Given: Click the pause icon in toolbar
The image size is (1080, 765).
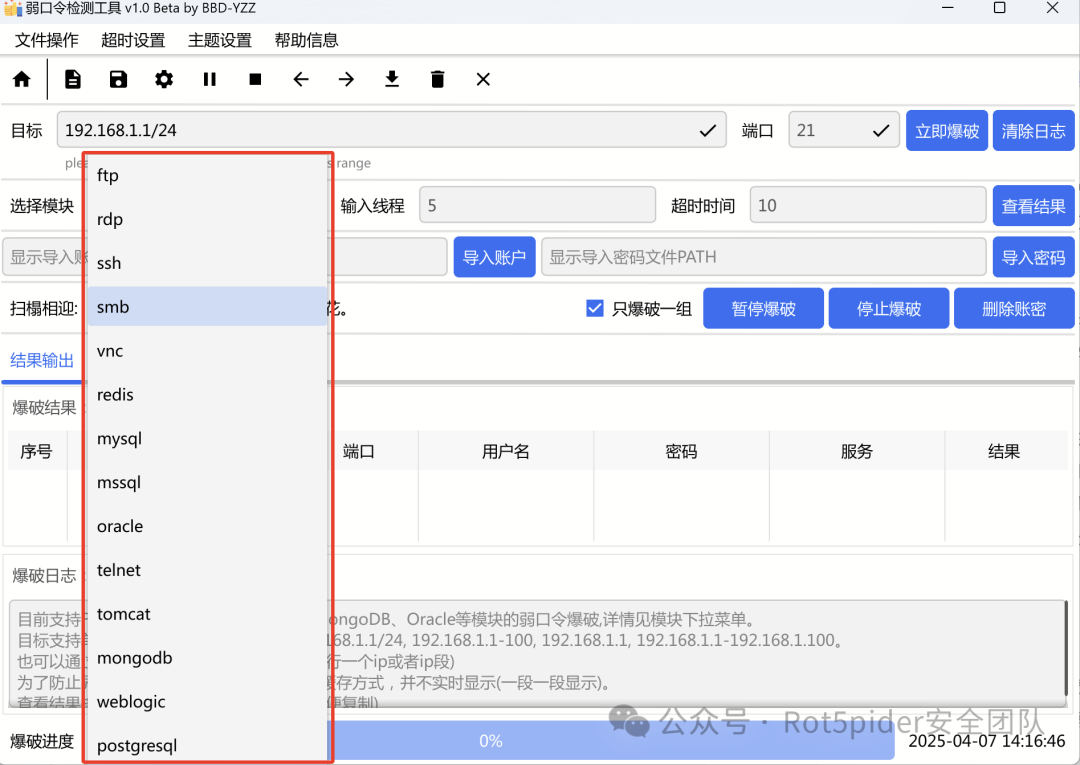Looking at the screenshot, I should pyautogui.click(x=210, y=79).
